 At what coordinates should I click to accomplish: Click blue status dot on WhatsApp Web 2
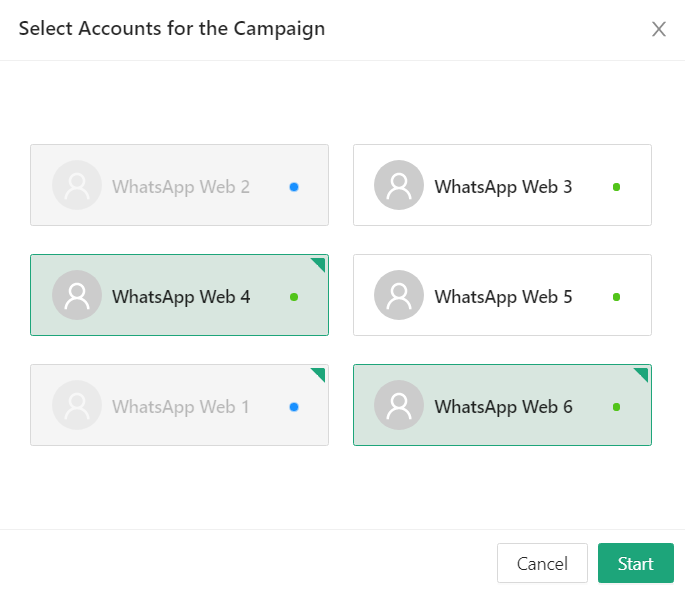[294, 187]
